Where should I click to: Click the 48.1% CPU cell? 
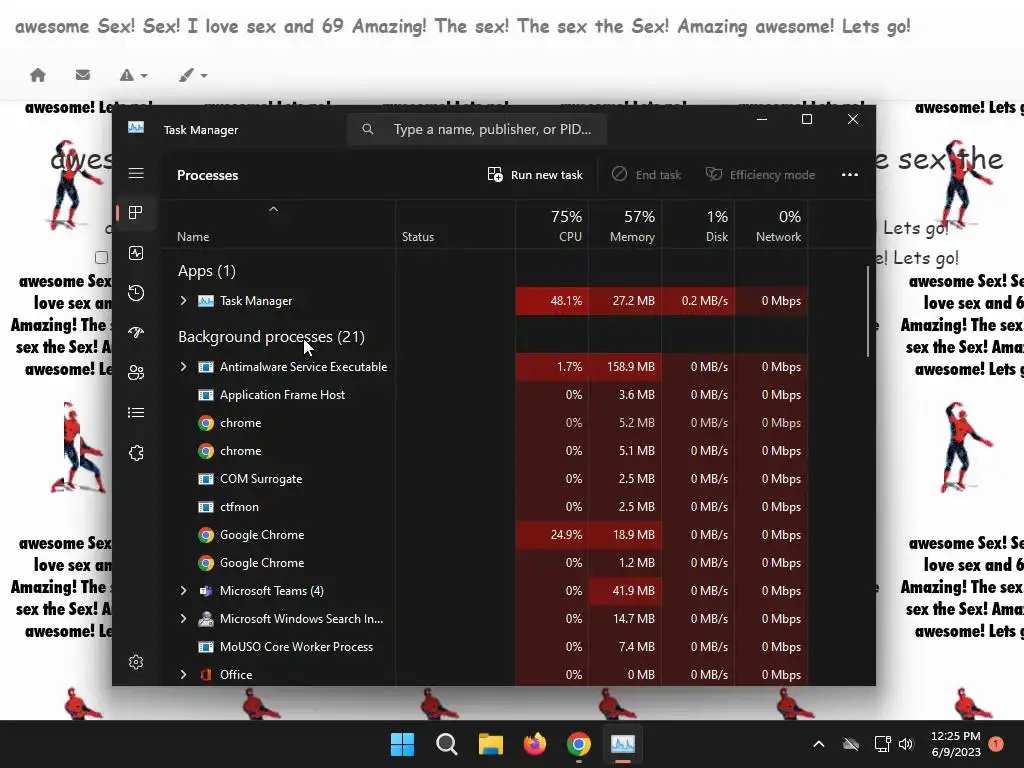[x=552, y=301]
